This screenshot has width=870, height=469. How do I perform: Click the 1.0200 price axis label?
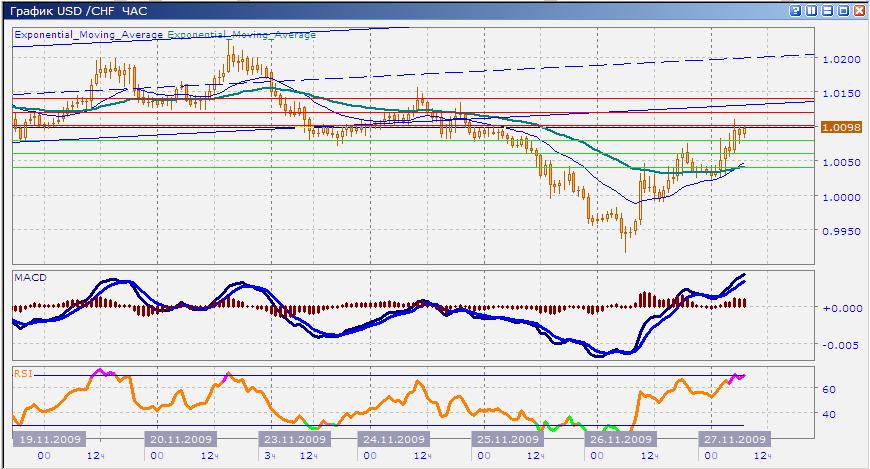(839, 60)
